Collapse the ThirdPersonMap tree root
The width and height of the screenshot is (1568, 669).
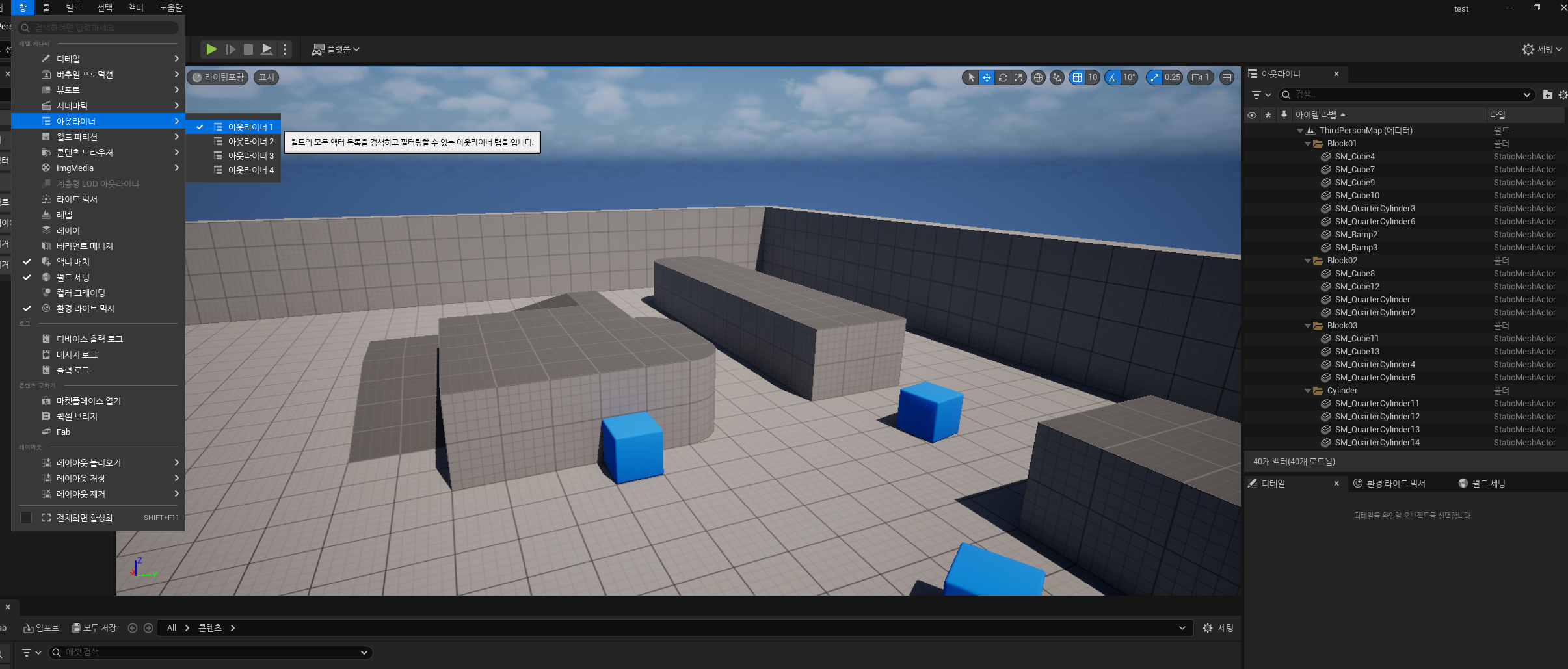(1300, 131)
